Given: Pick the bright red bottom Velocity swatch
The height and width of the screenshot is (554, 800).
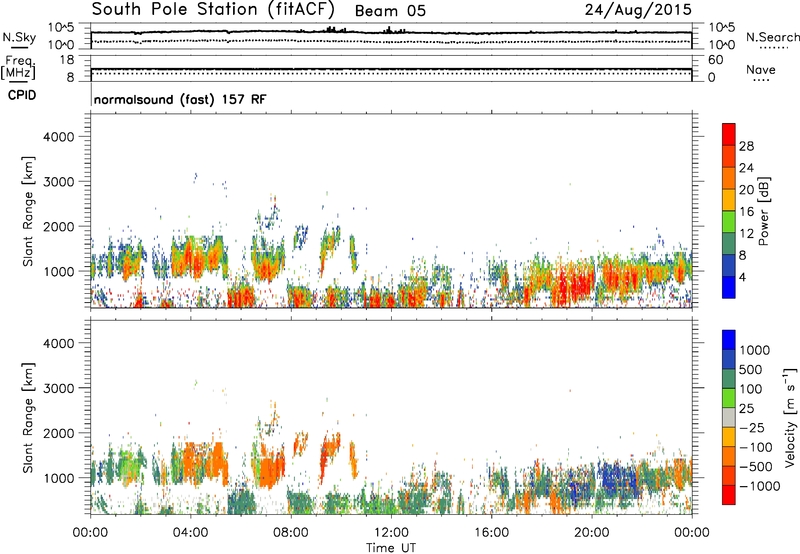Looking at the screenshot, I should point(729,495).
